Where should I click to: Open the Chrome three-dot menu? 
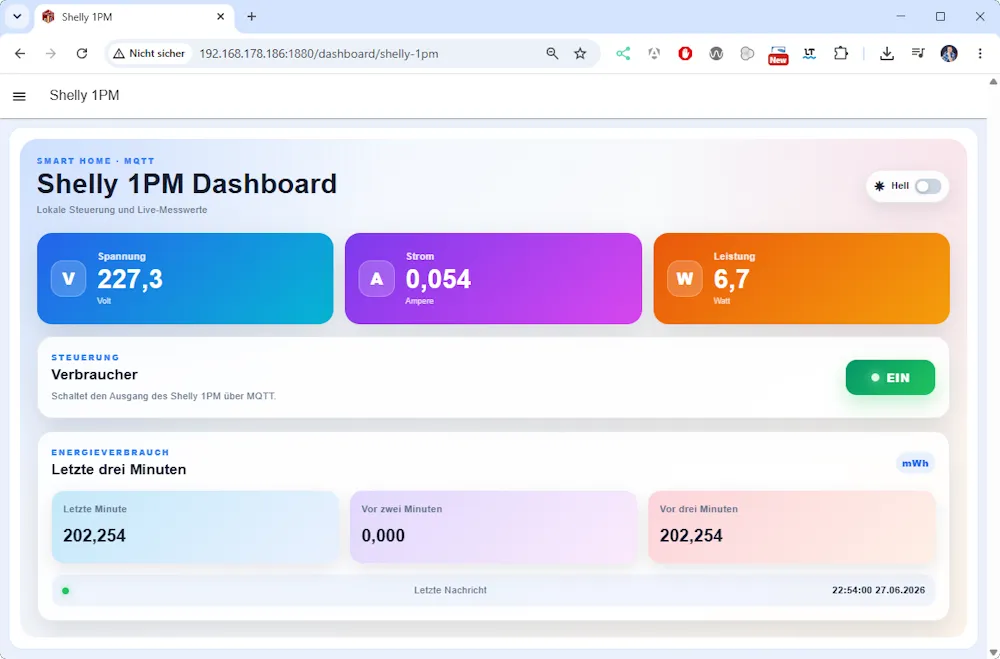[980, 54]
